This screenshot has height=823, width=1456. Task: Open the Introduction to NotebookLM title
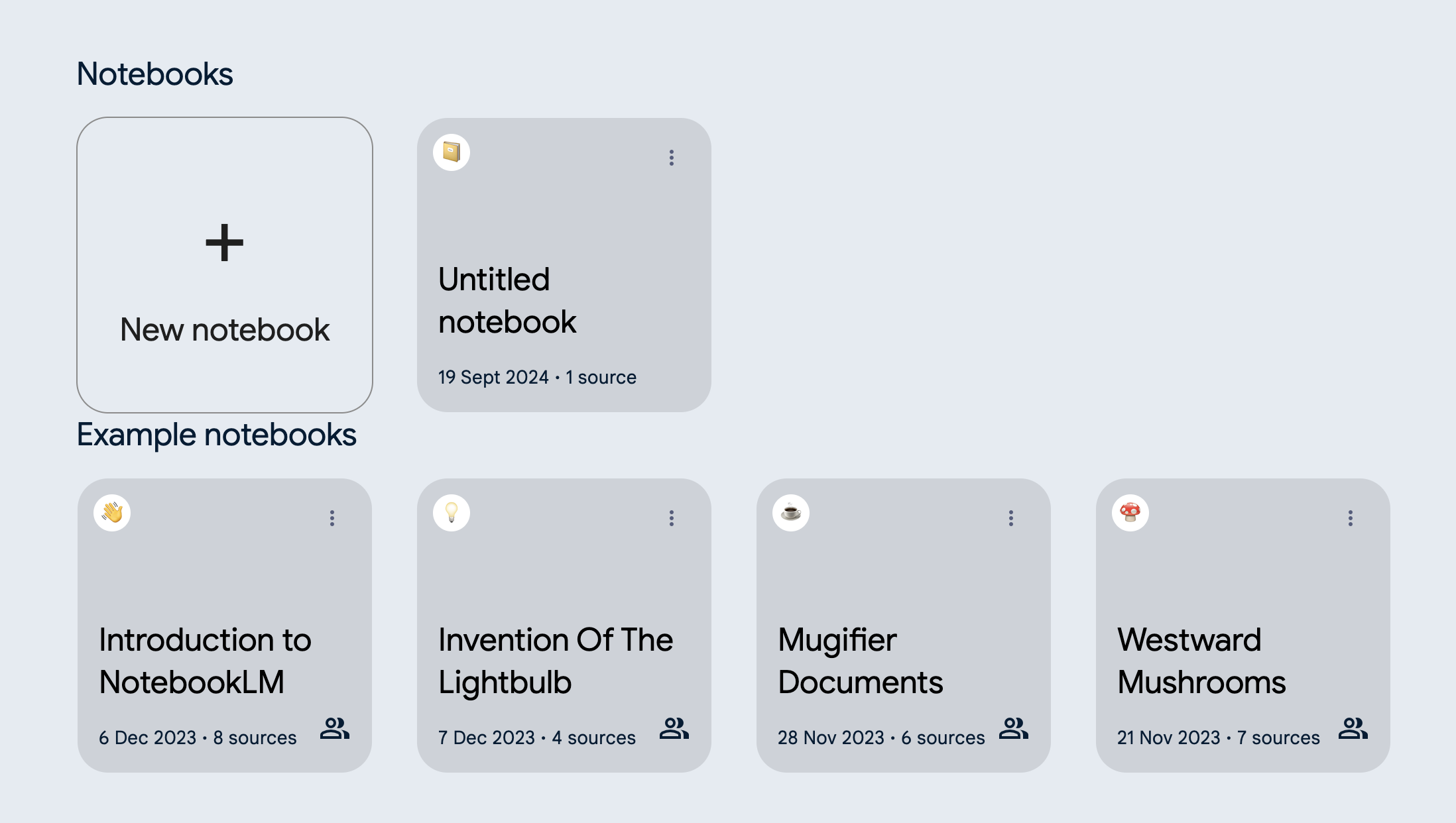tap(205, 661)
